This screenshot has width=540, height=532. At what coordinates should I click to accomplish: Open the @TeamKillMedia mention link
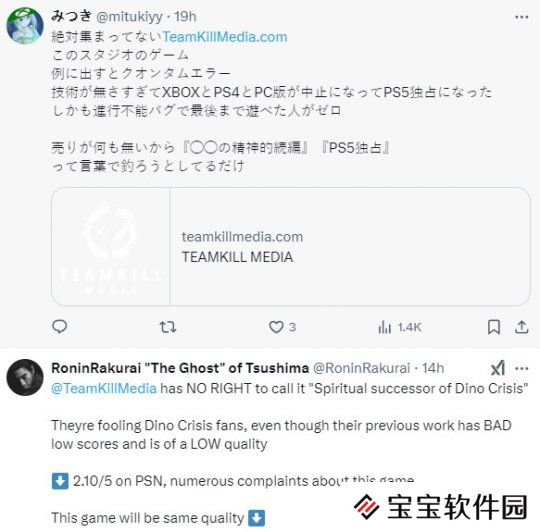[104, 388]
